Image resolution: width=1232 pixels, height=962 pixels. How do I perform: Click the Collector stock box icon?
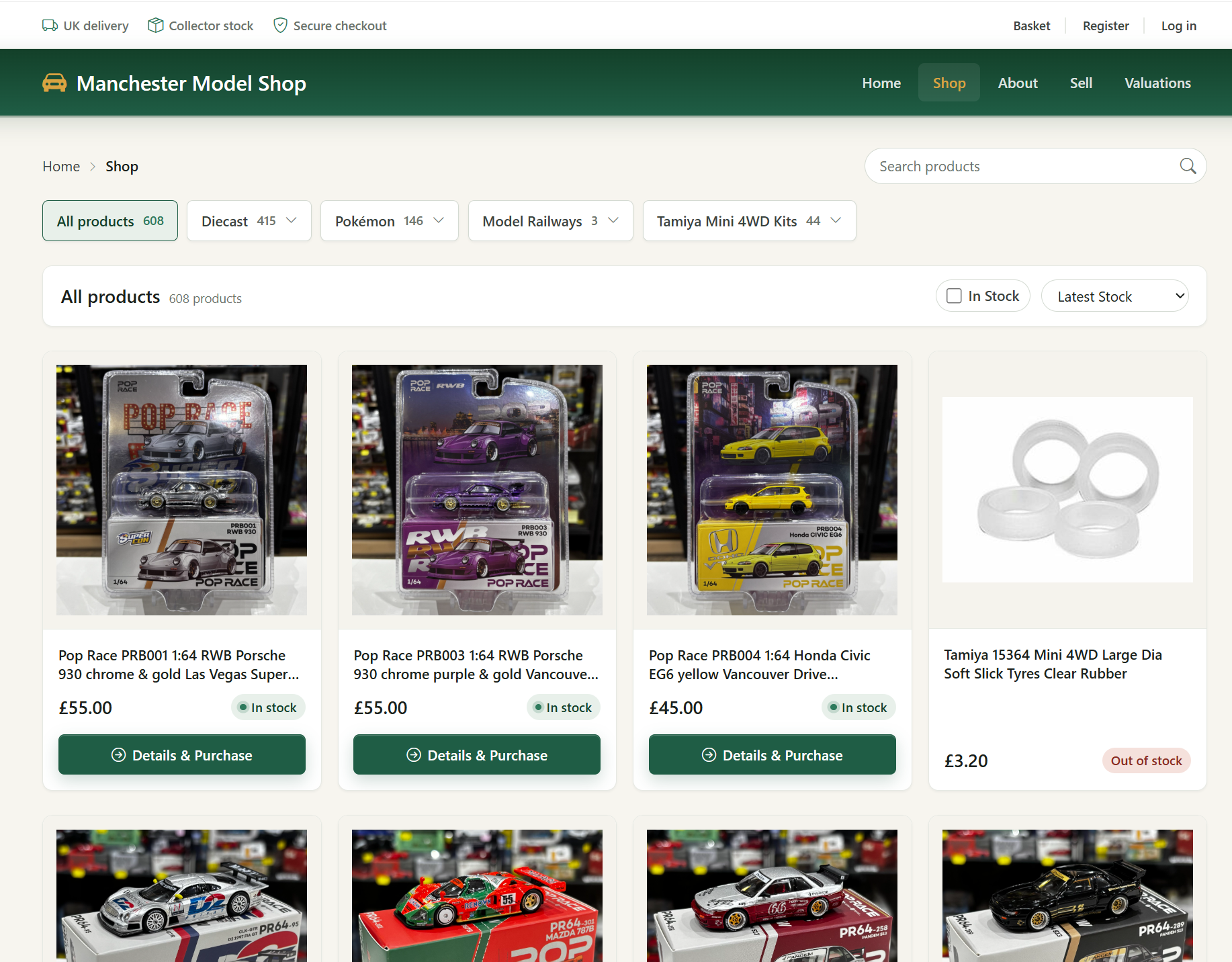[156, 26]
